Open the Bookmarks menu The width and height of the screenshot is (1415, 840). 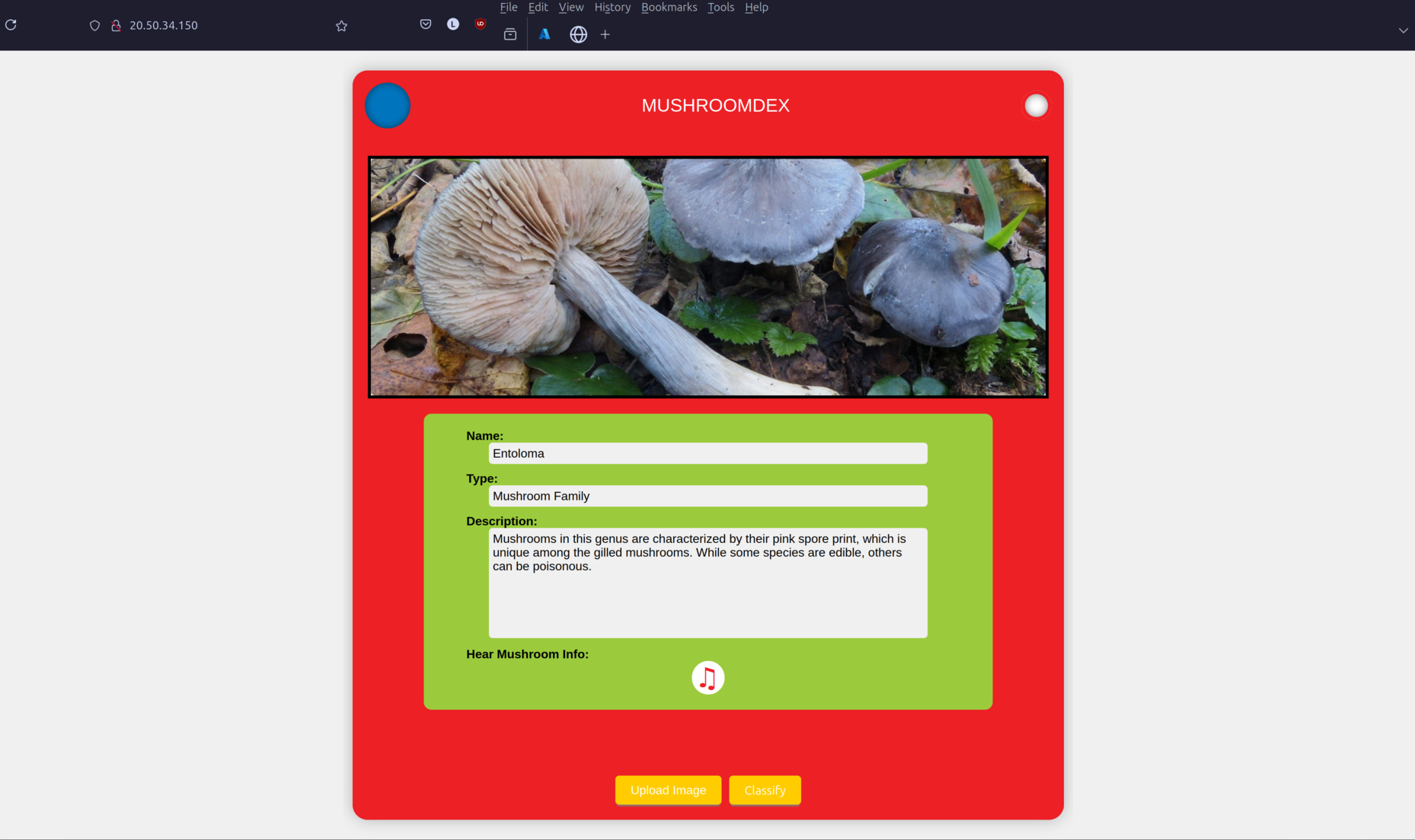pyautogui.click(x=669, y=7)
